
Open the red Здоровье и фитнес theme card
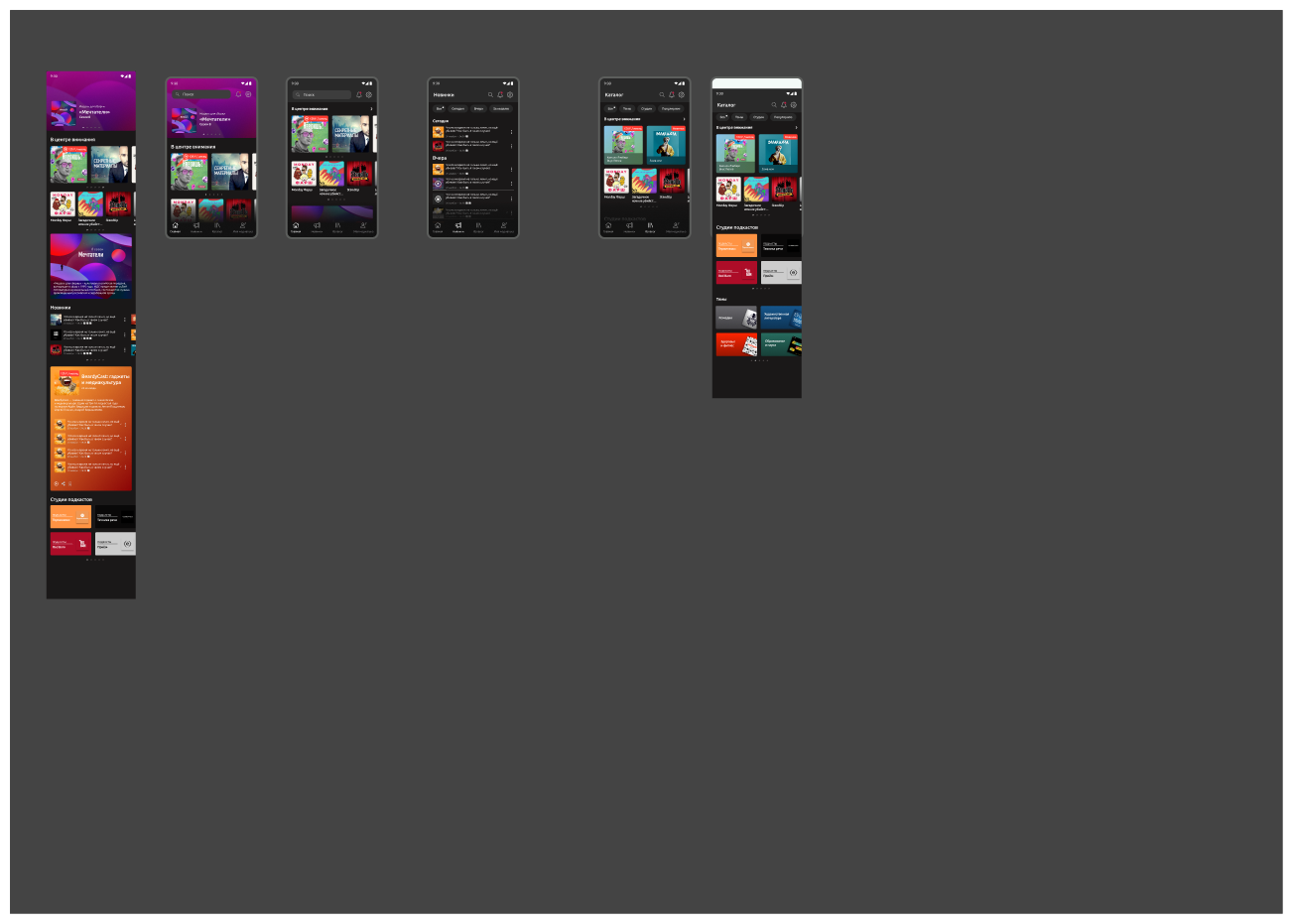point(736,344)
